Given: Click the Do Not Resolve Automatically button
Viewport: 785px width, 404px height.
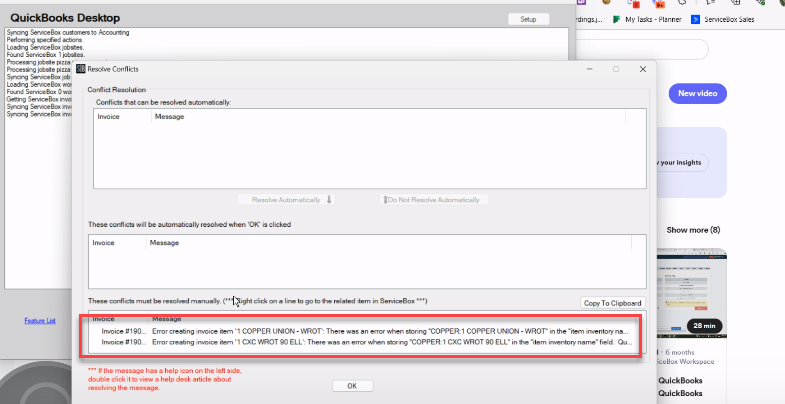Looking at the screenshot, I should 434,200.
